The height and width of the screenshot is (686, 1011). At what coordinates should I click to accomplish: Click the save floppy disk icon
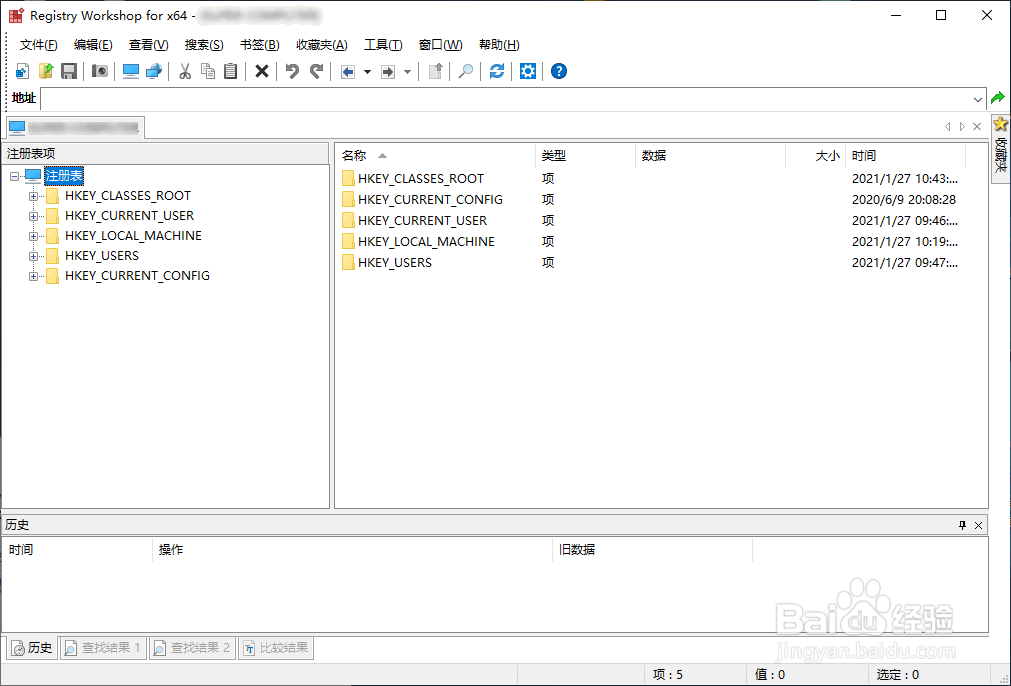click(69, 71)
